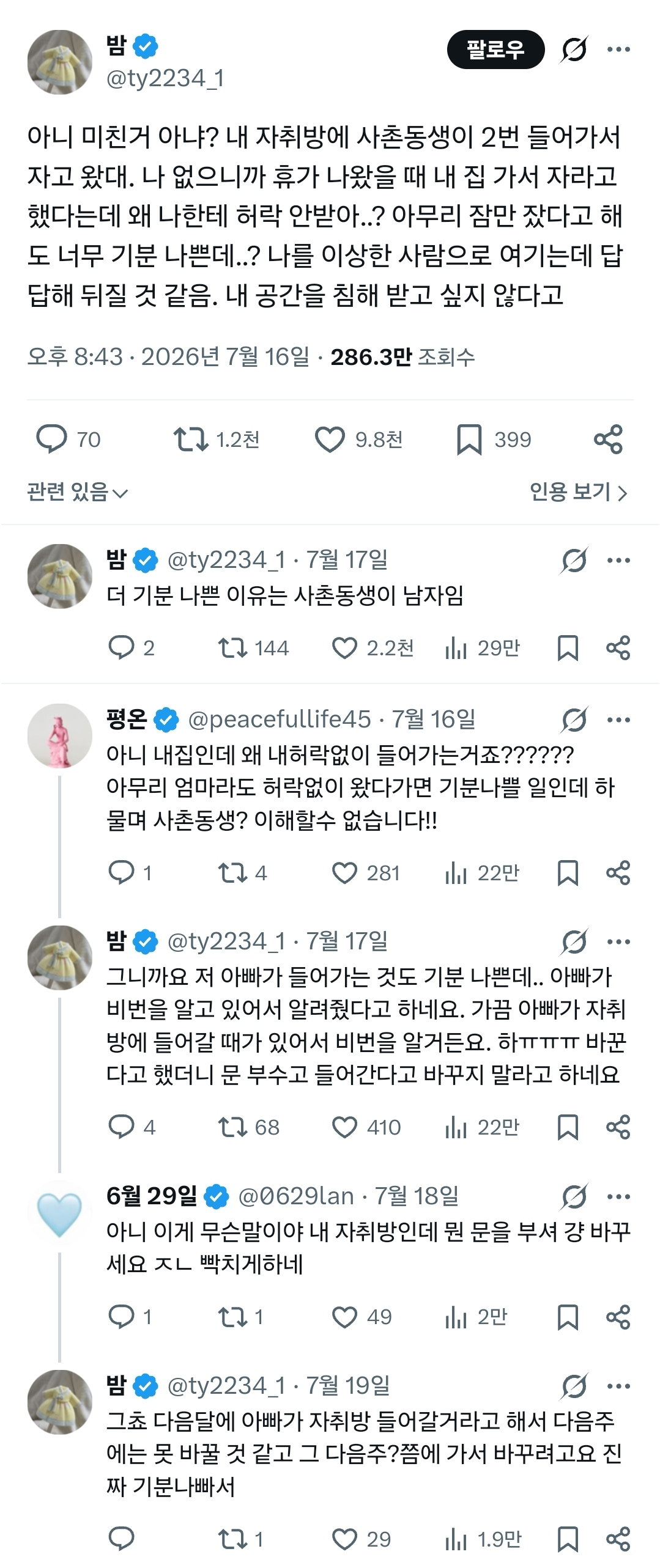
Task: Open Grok icon on main post header
Action: click(x=574, y=50)
